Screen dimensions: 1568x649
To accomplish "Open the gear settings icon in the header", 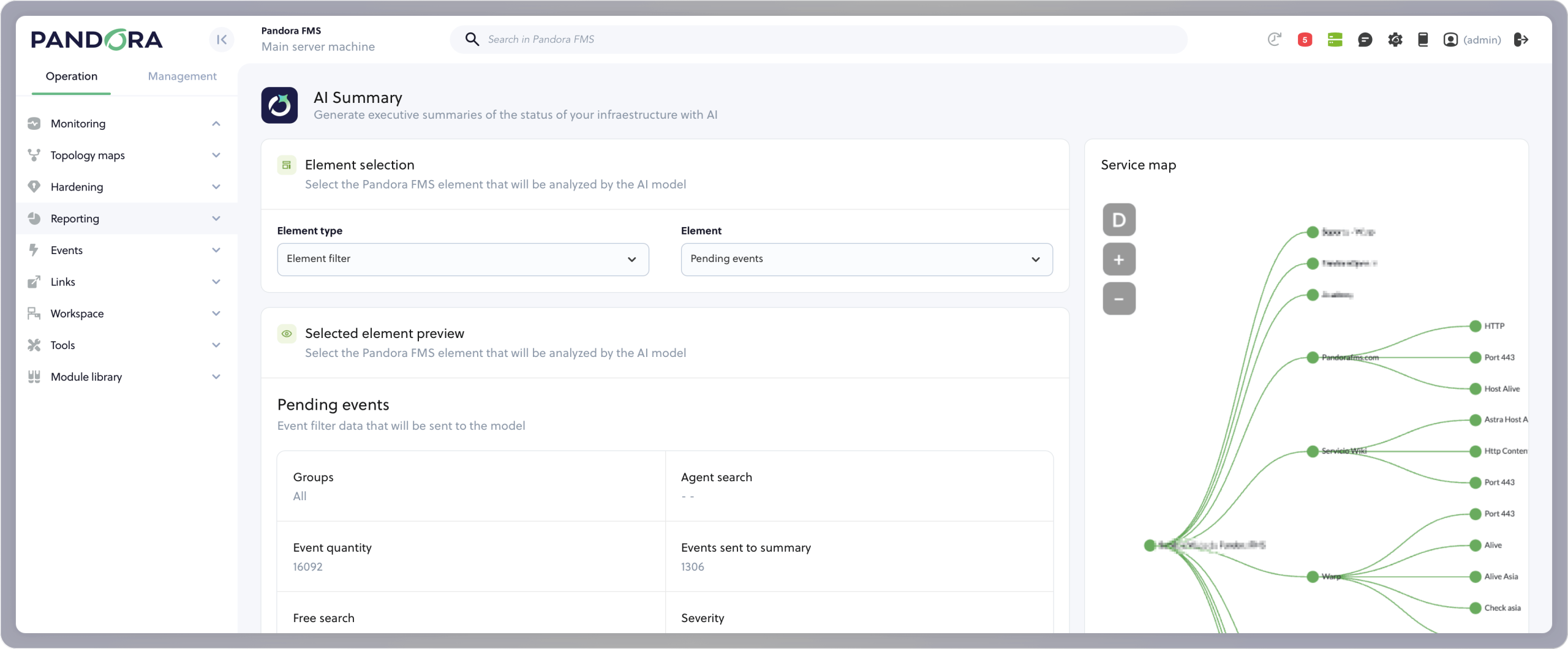I will [1395, 40].
